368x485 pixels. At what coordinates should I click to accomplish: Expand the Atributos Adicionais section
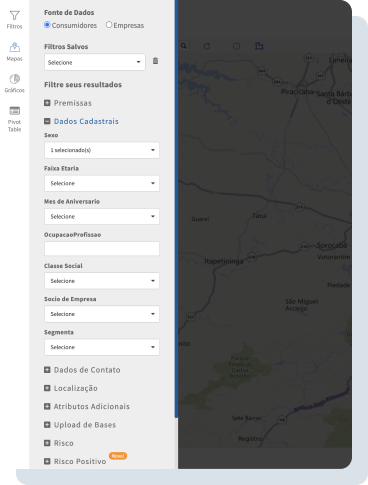(87, 407)
